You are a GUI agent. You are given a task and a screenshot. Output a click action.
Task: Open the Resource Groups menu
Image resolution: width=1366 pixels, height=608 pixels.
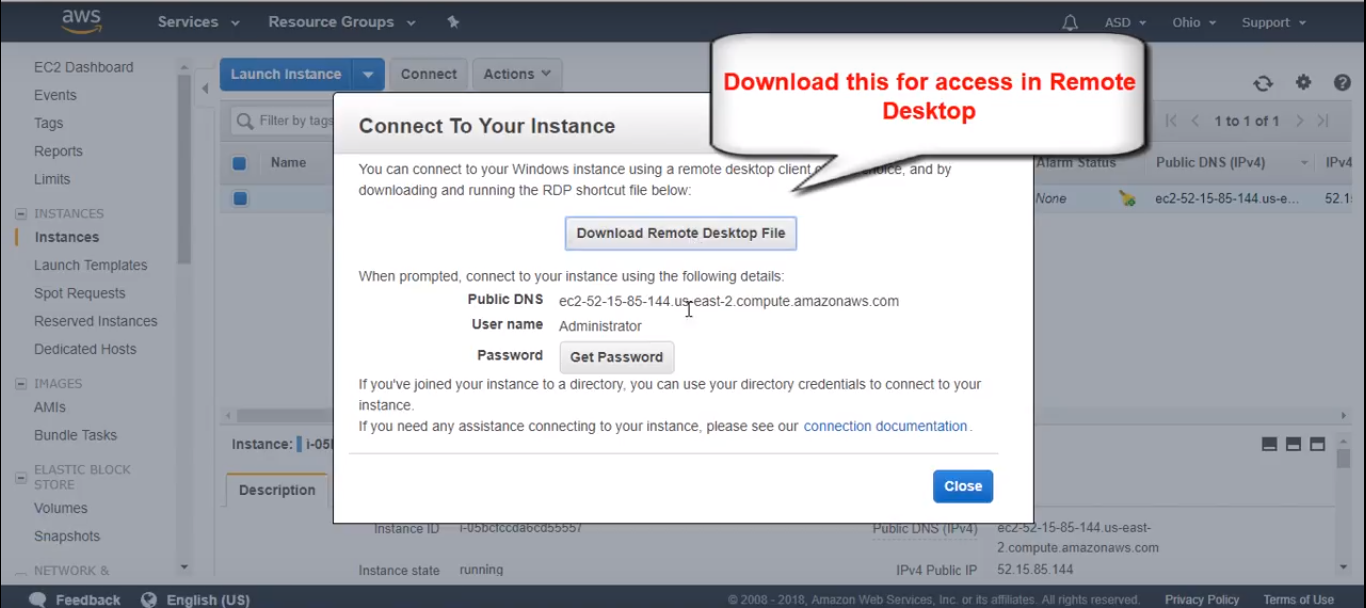click(340, 22)
